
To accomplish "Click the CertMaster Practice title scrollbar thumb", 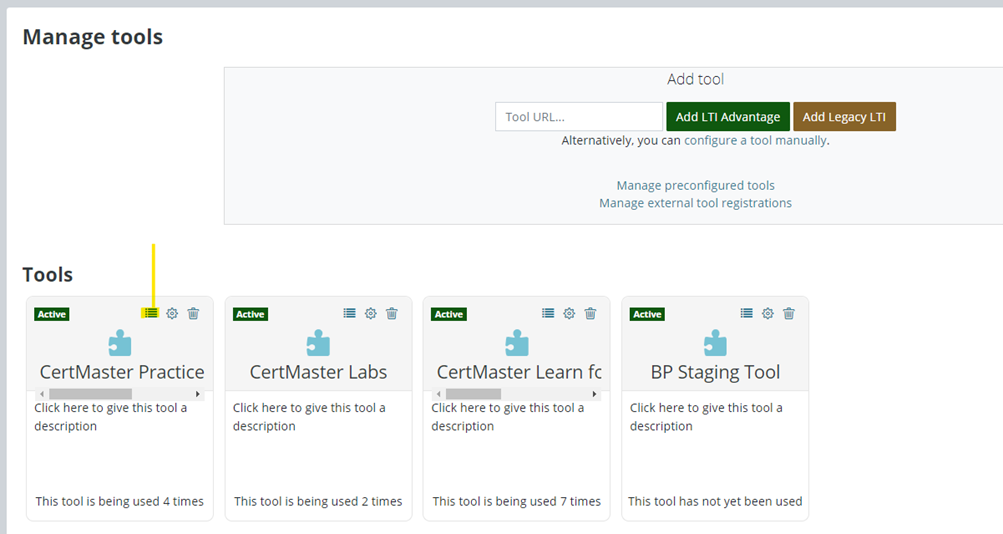I will [x=90, y=394].
